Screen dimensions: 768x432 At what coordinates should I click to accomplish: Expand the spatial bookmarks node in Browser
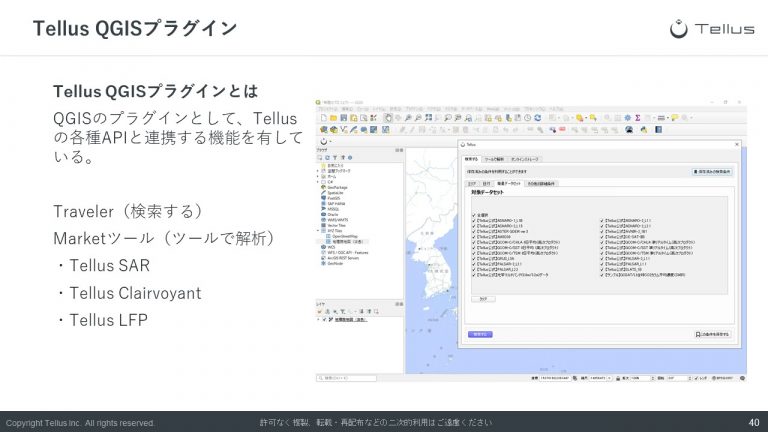317,171
